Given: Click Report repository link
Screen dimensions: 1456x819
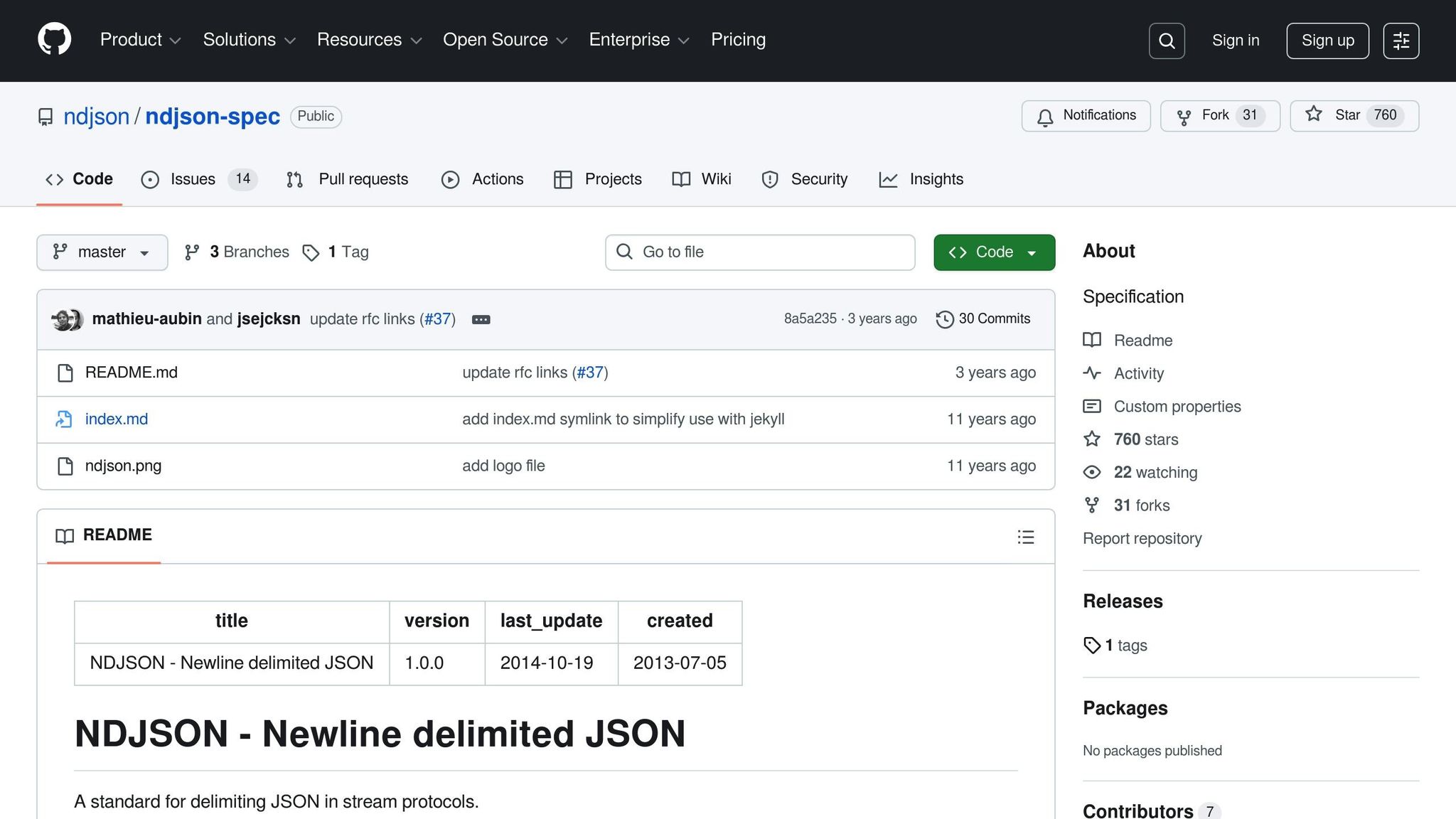Looking at the screenshot, I should coord(1142,538).
